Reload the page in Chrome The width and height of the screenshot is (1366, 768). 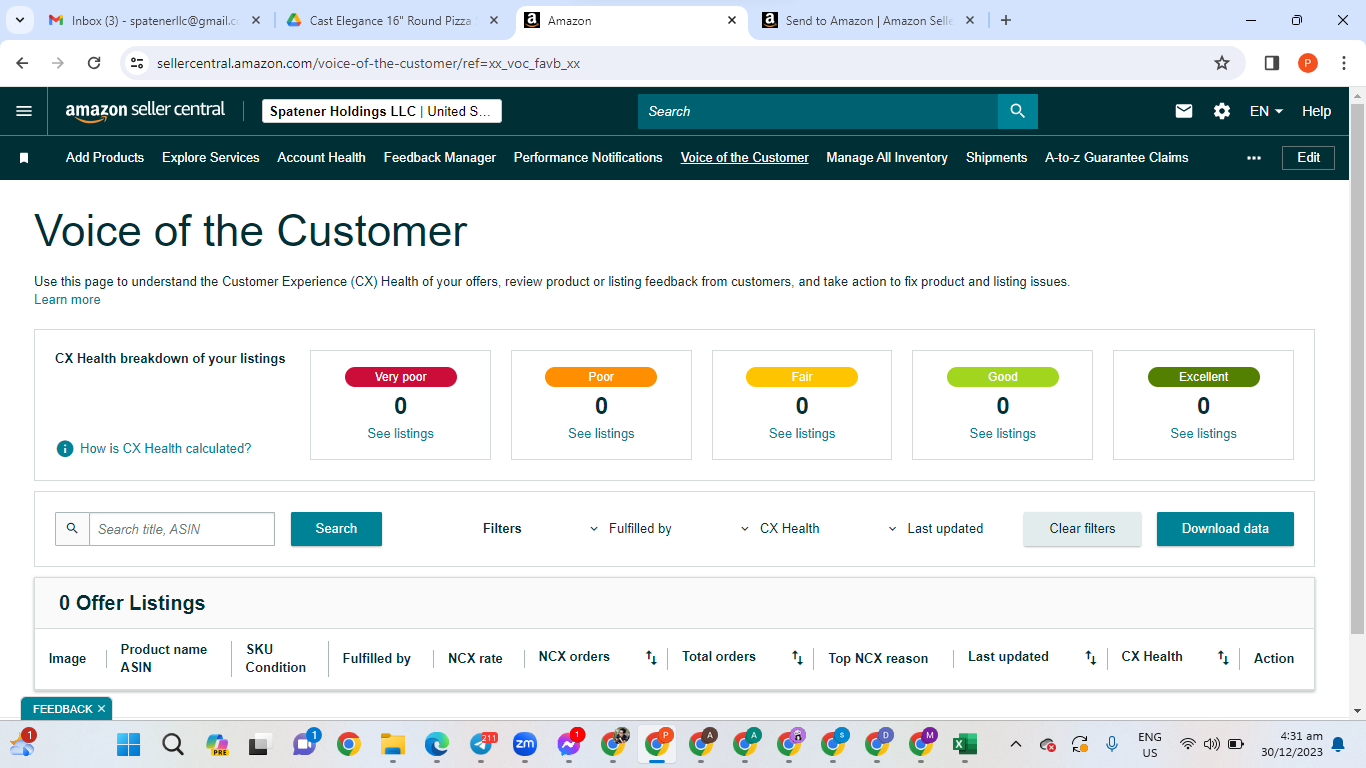(94, 63)
